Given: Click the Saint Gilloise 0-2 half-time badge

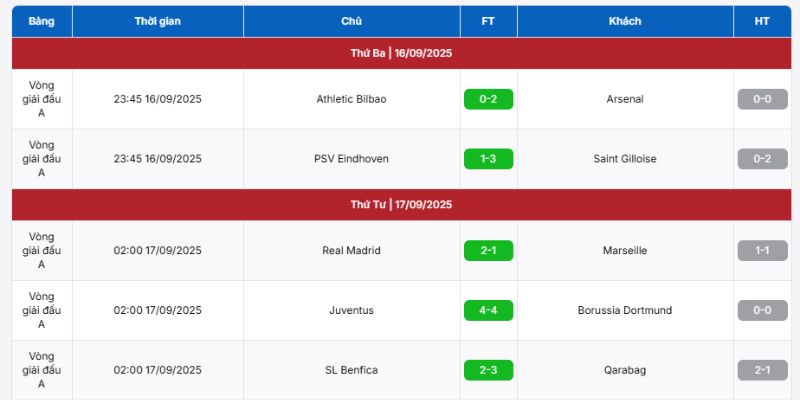Looking at the screenshot, I should (x=762, y=159).
